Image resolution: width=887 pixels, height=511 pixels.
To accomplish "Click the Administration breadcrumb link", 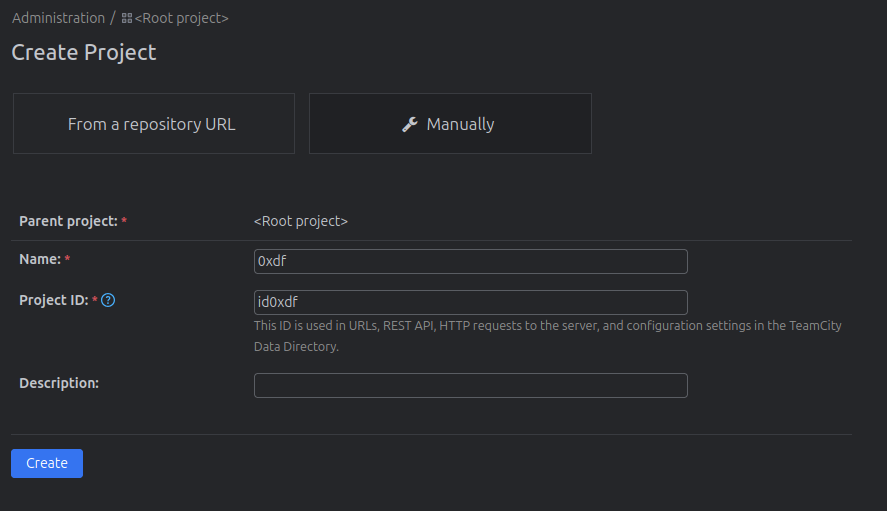I will [58, 18].
